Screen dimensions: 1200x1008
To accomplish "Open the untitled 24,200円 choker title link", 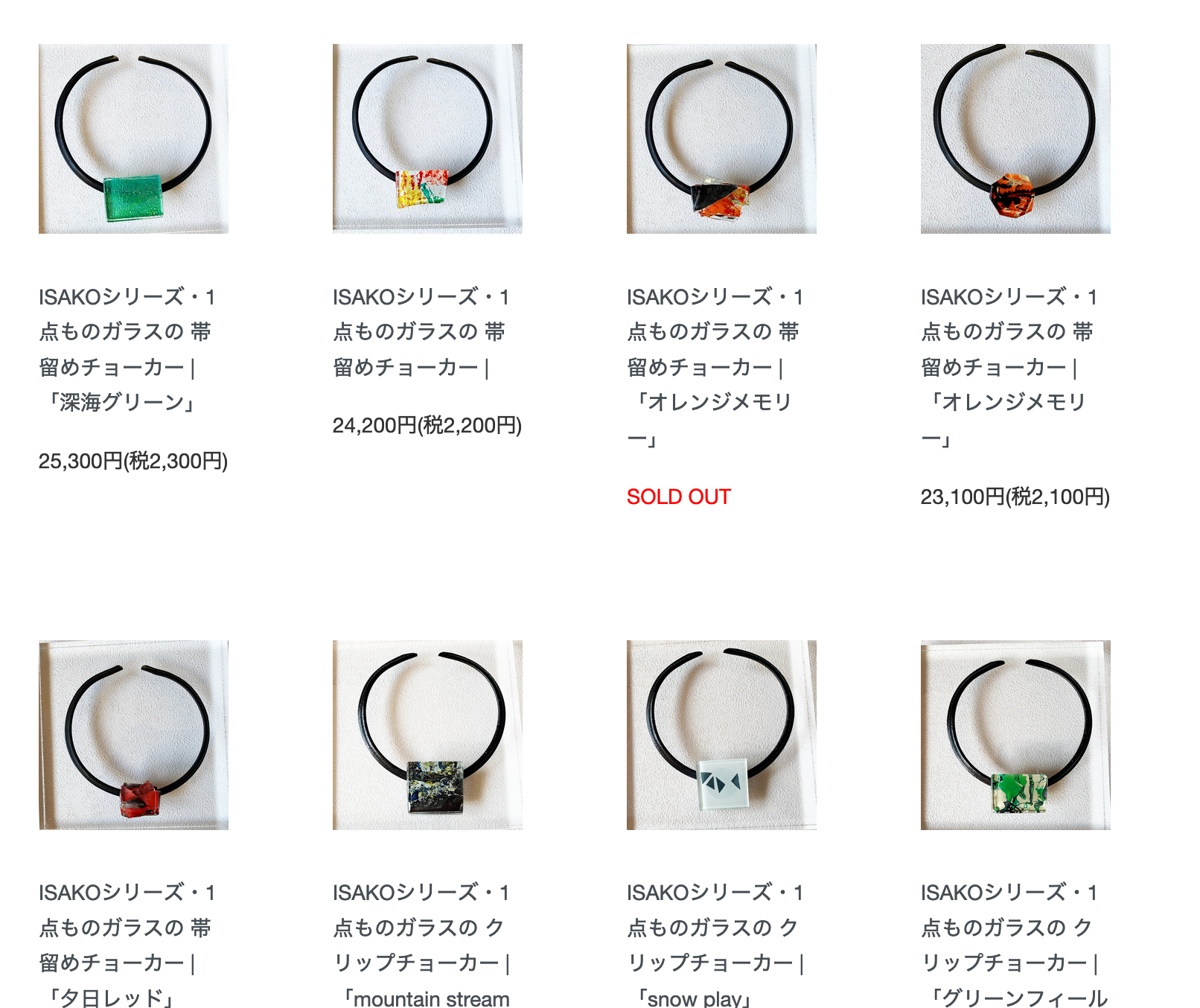I will tap(421, 332).
